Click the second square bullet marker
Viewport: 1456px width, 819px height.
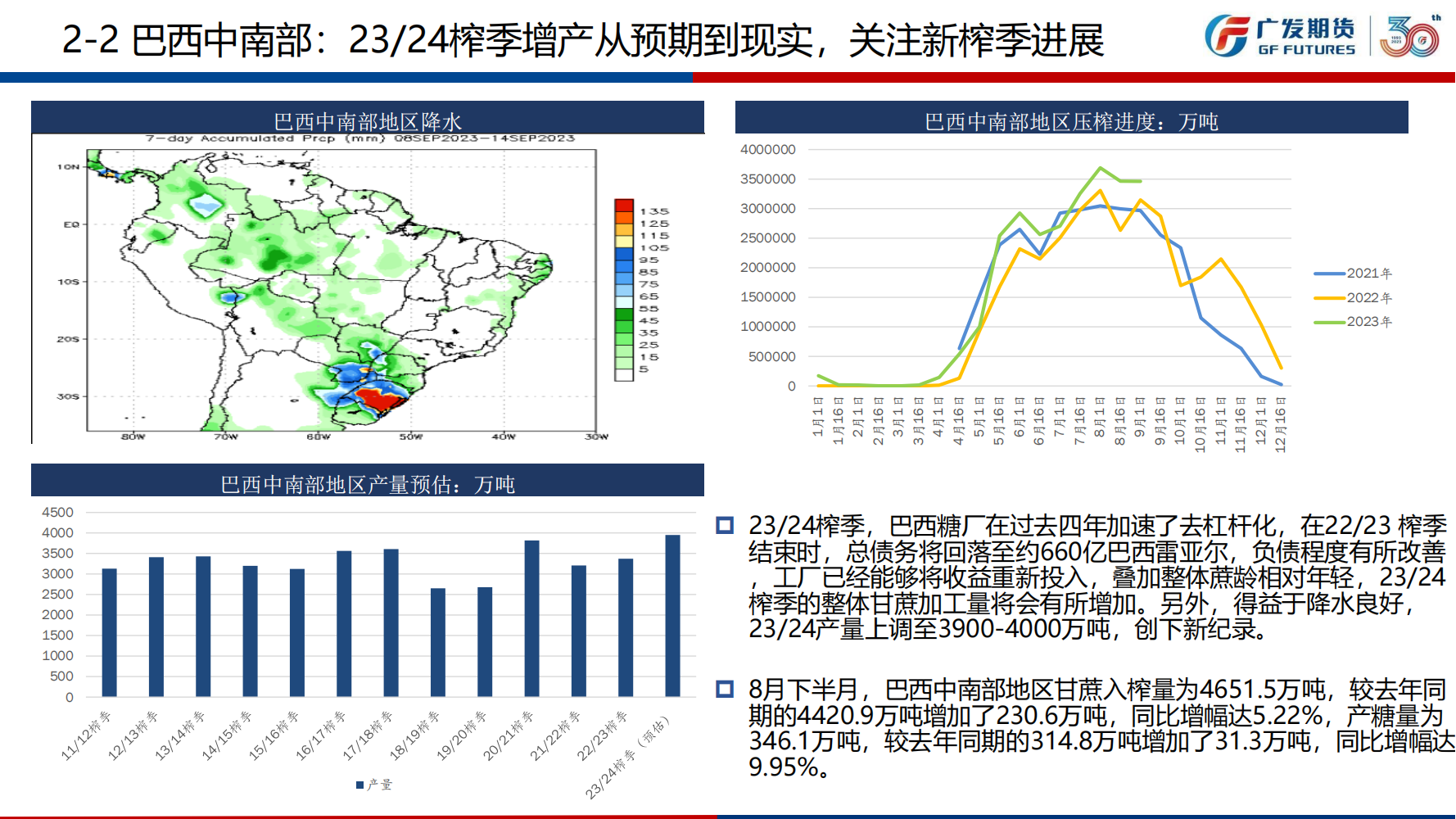coord(725,689)
